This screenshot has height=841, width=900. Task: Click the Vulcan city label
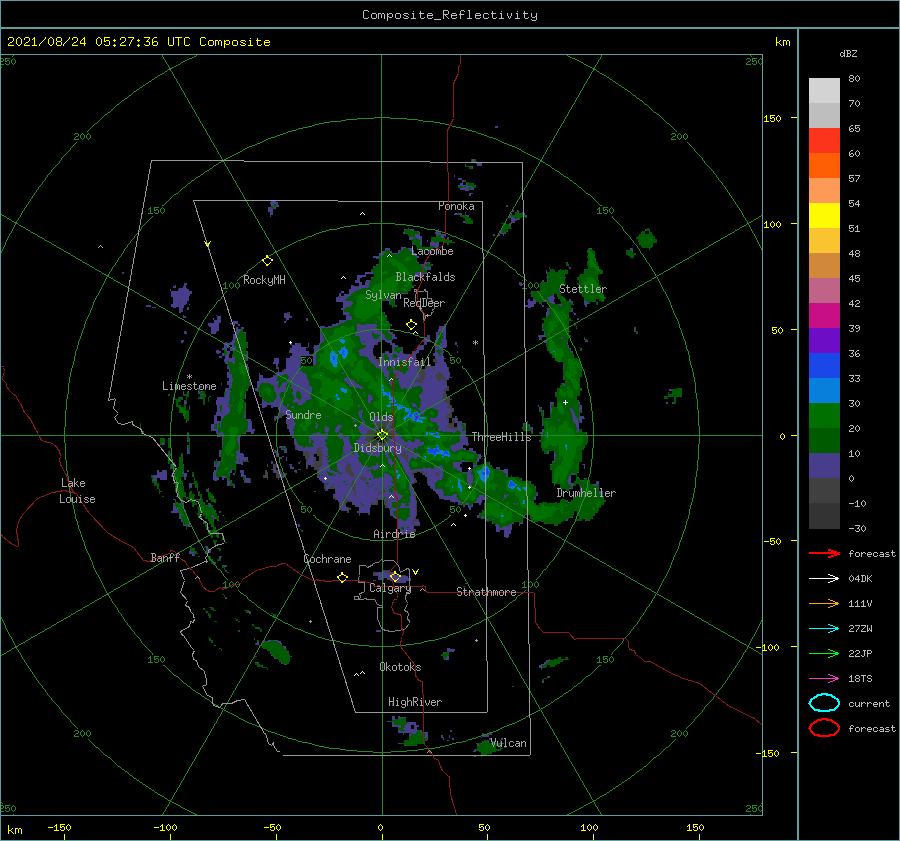[509, 743]
